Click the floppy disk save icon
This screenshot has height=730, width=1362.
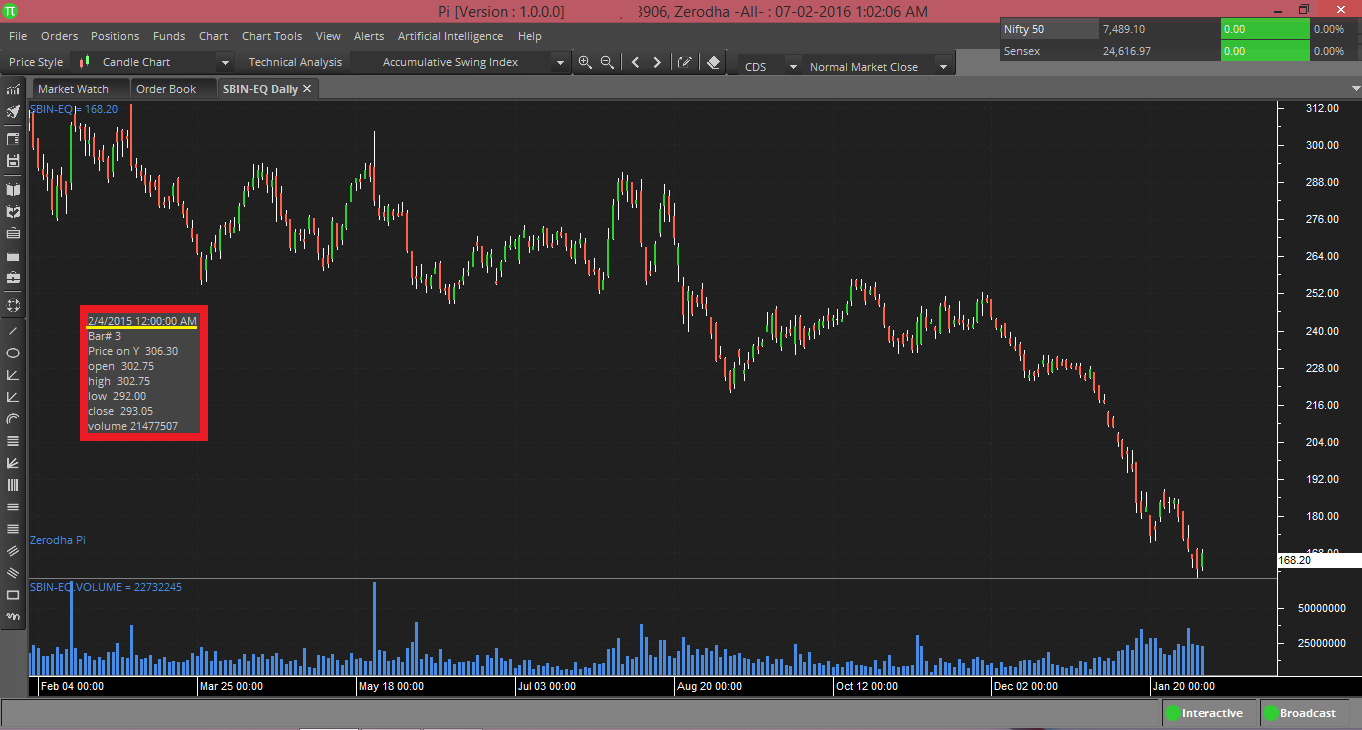coord(13,160)
